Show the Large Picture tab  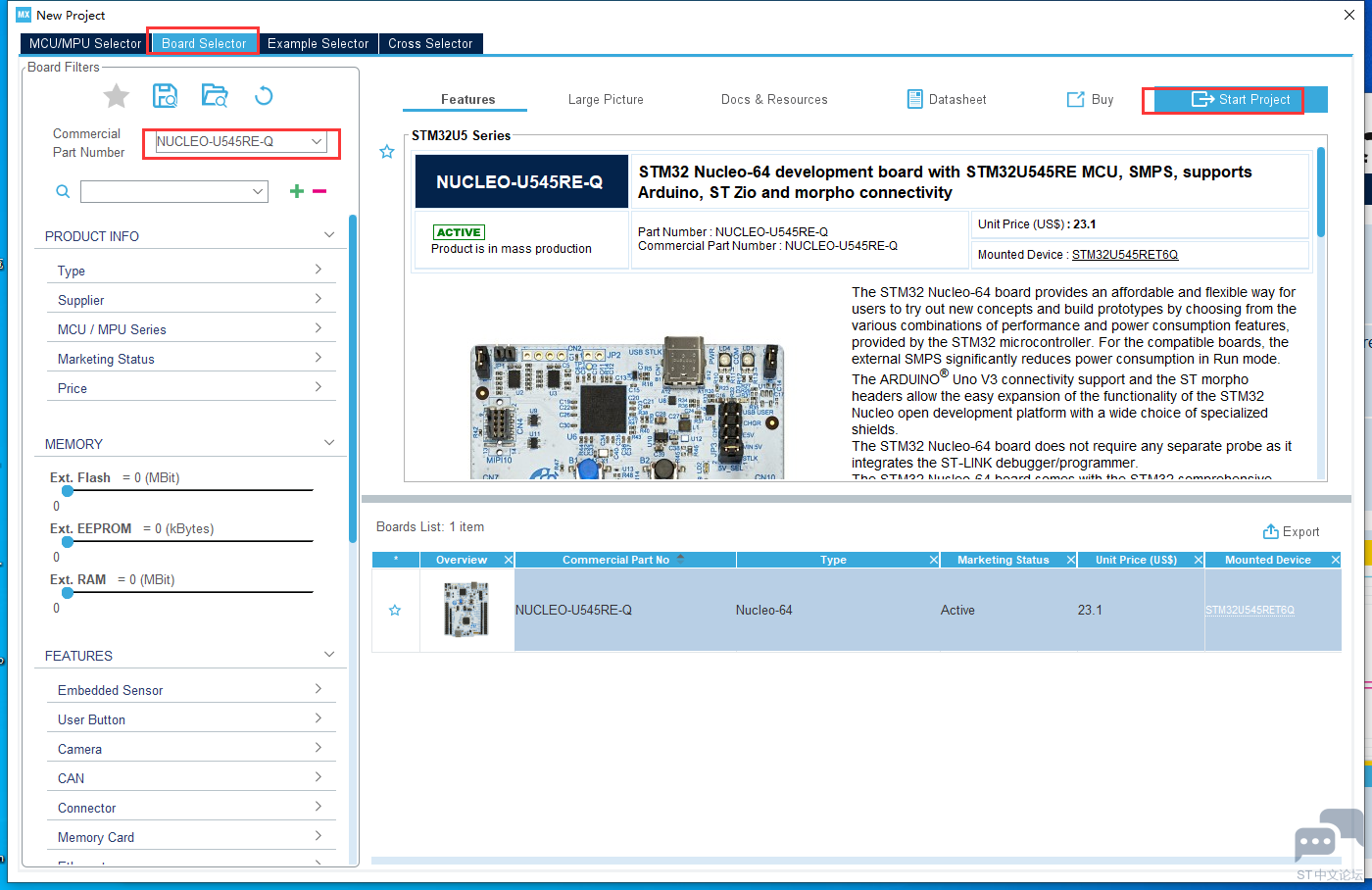(x=606, y=99)
